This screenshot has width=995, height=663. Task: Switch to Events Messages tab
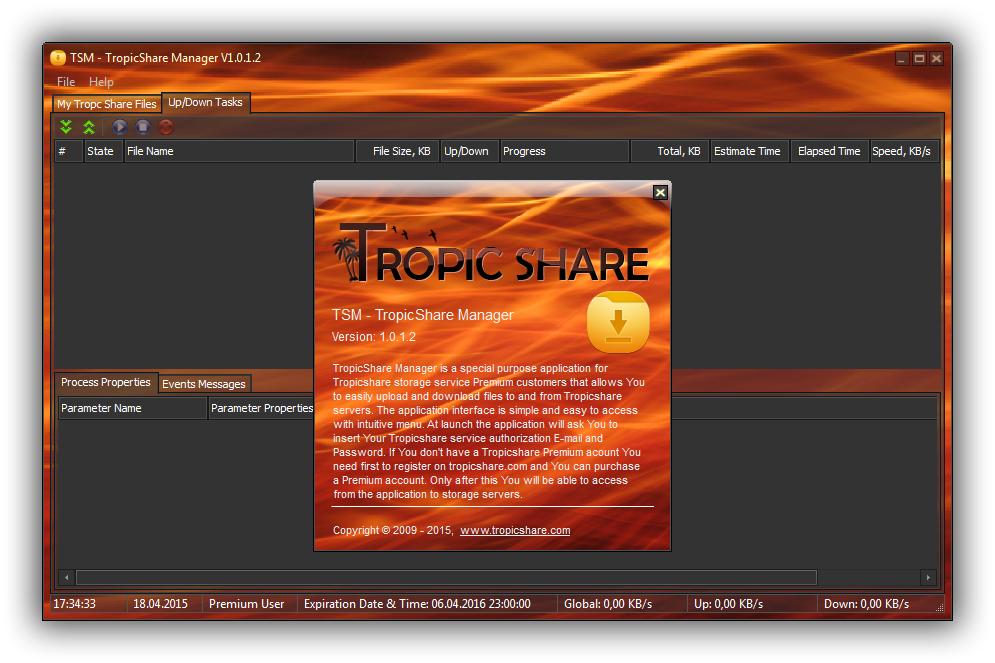(x=204, y=384)
